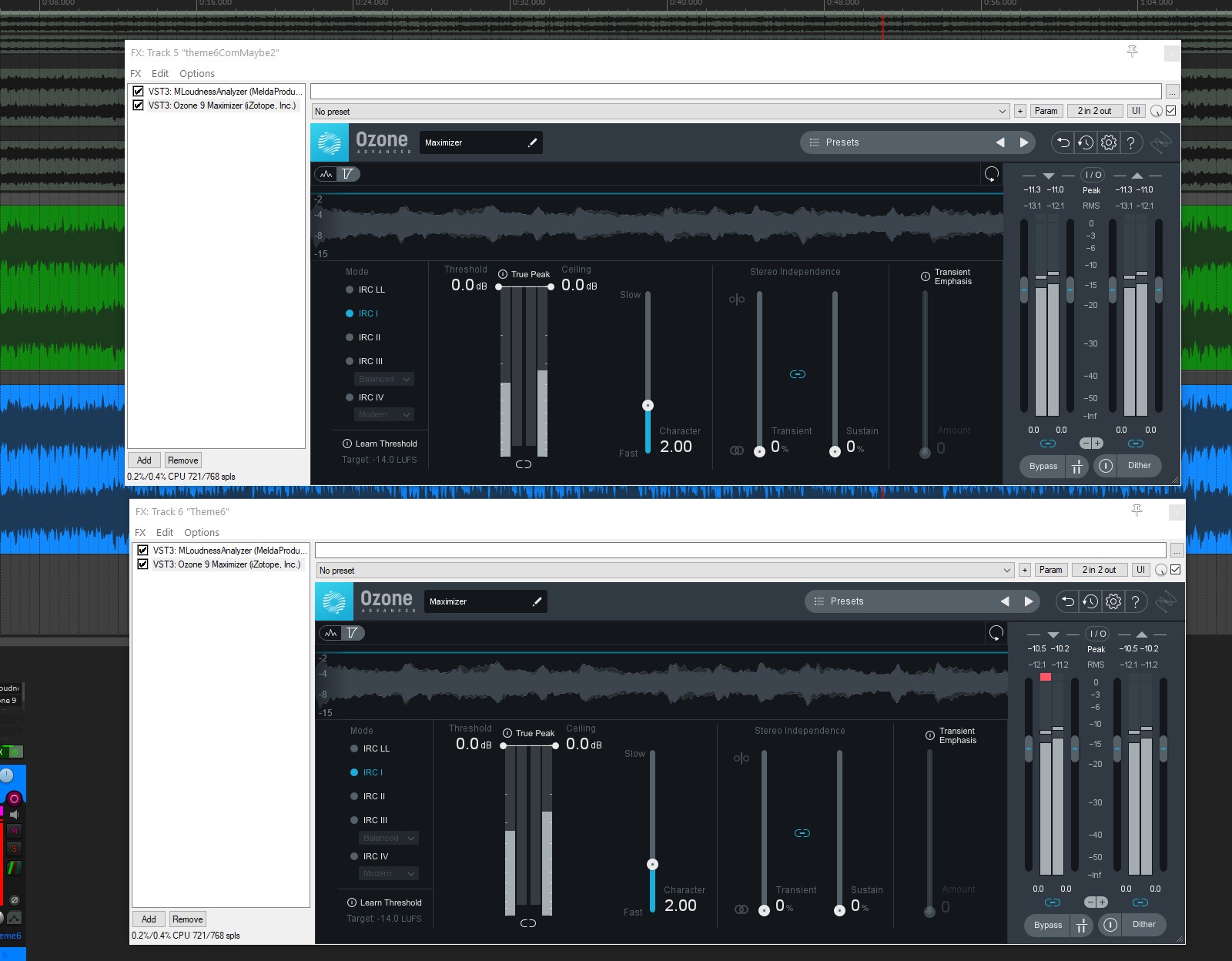Click Add button in Track 5 FX window
Image resolution: width=1232 pixels, height=961 pixels.
[144, 460]
